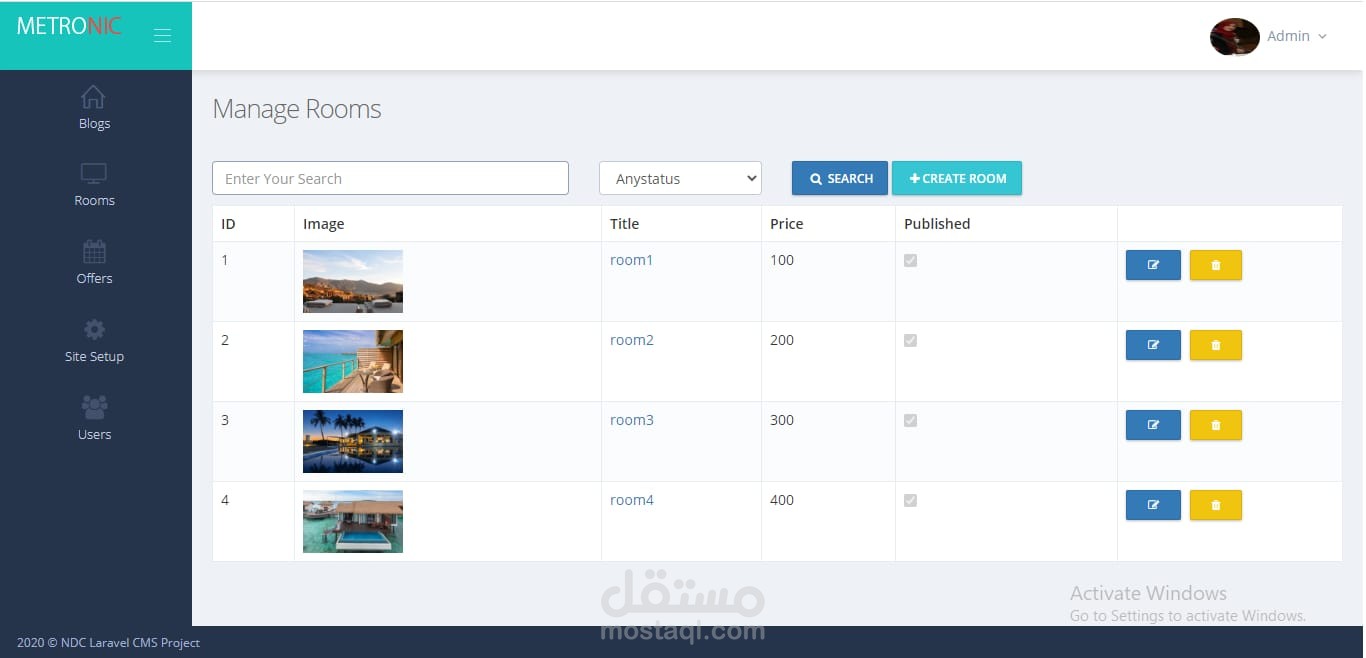The height and width of the screenshot is (658, 1366).
Task: Open Blogs home icon in sidebar
Action: (x=93, y=97)
